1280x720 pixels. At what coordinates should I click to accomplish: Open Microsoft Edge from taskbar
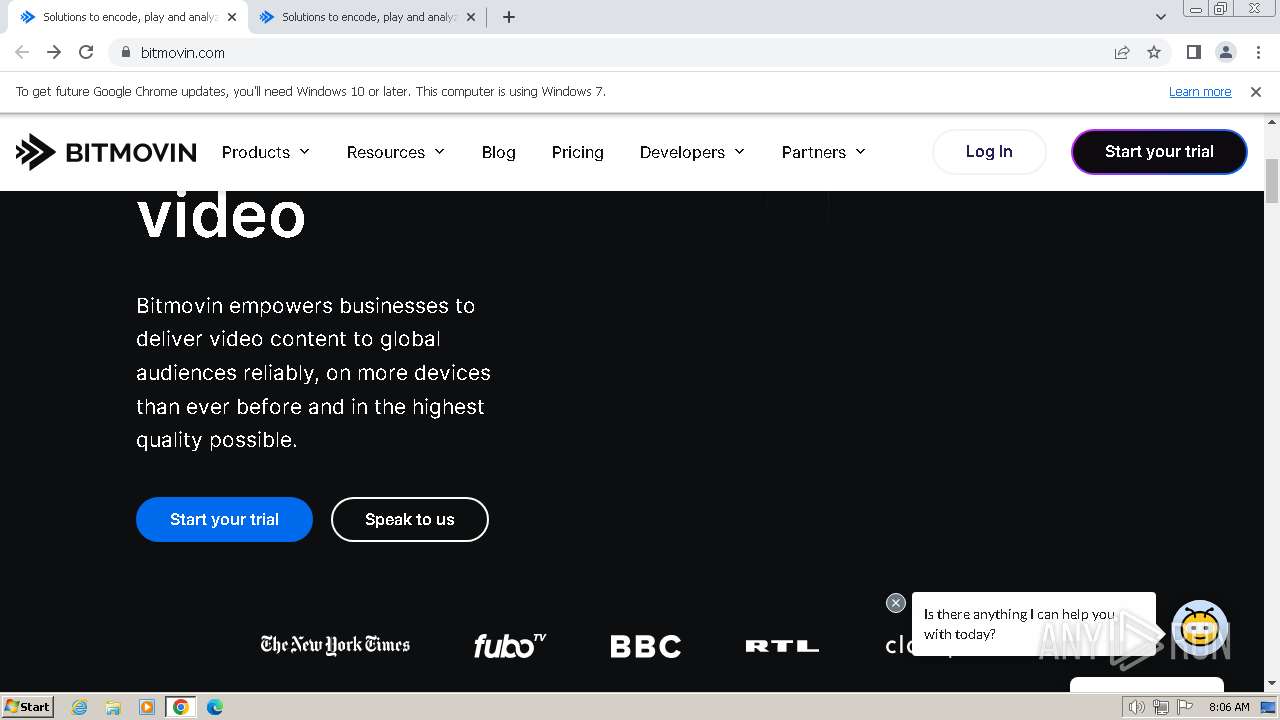point(215,707)
